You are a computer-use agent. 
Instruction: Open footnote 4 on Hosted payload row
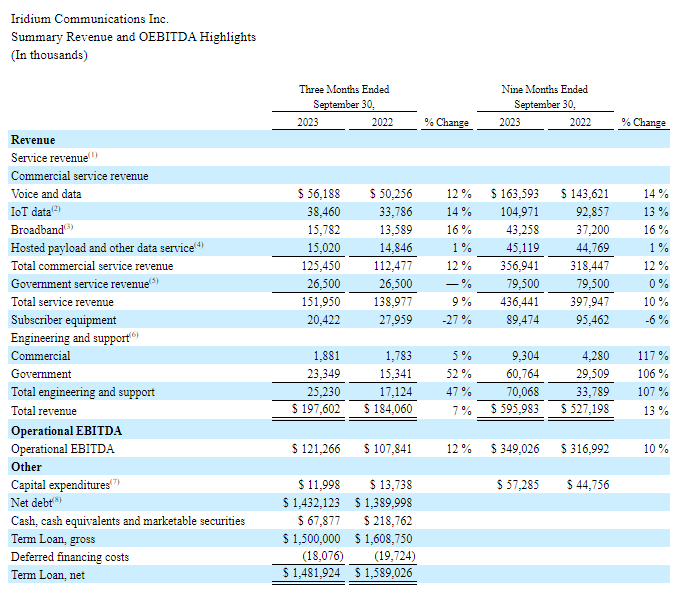click(x=199, y=245)
